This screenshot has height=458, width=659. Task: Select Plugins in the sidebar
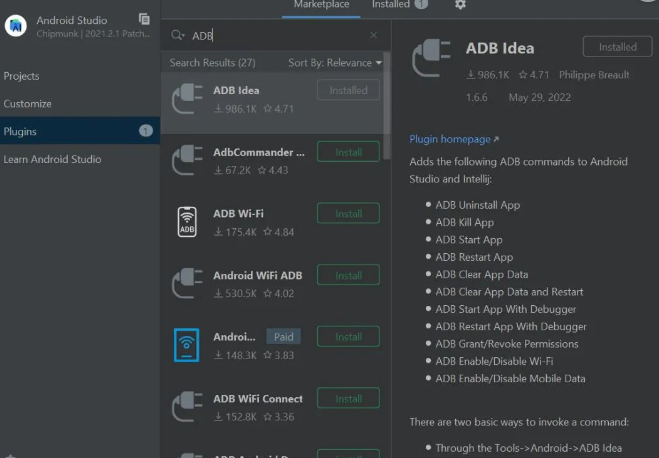click(x=80, y=131)
